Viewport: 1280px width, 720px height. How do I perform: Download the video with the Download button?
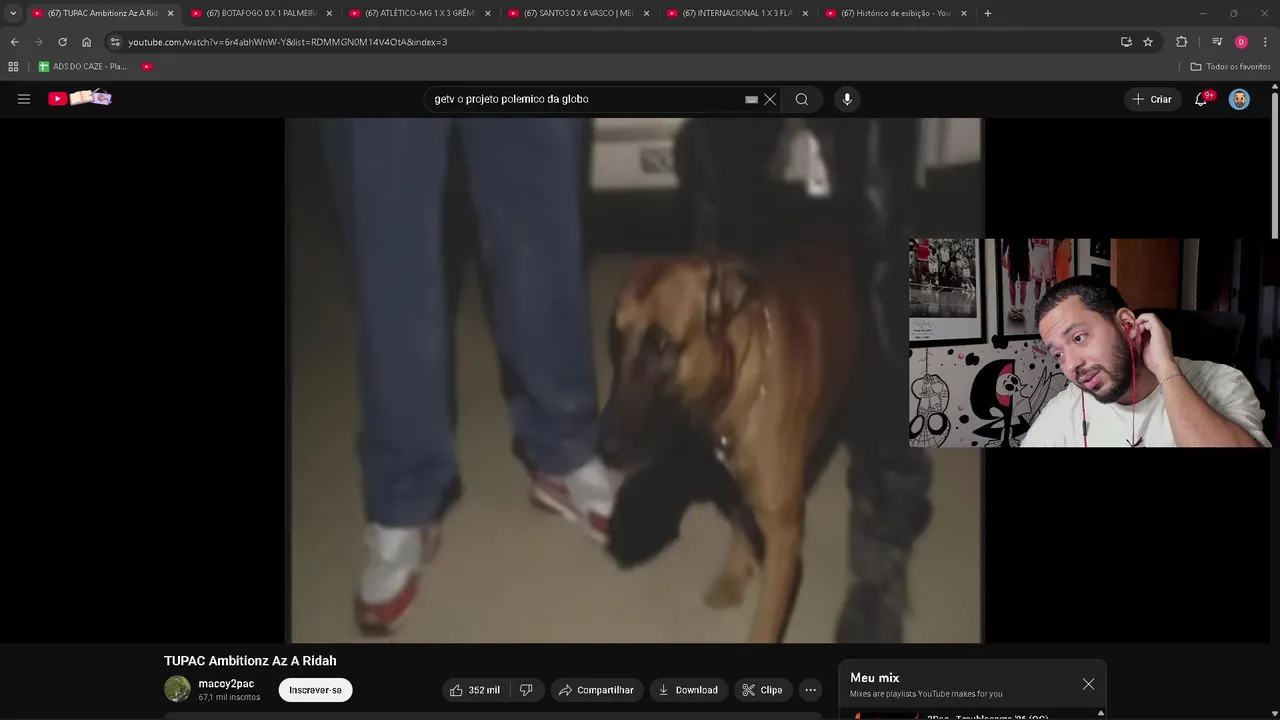coord(688,690)
